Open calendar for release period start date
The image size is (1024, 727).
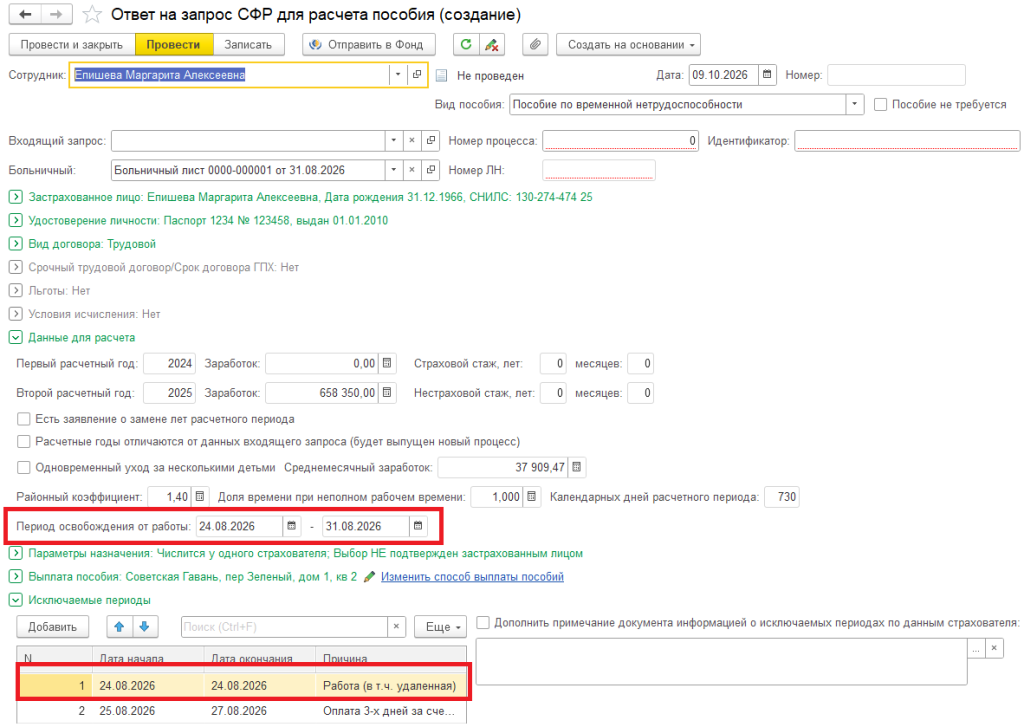[291, 526]
